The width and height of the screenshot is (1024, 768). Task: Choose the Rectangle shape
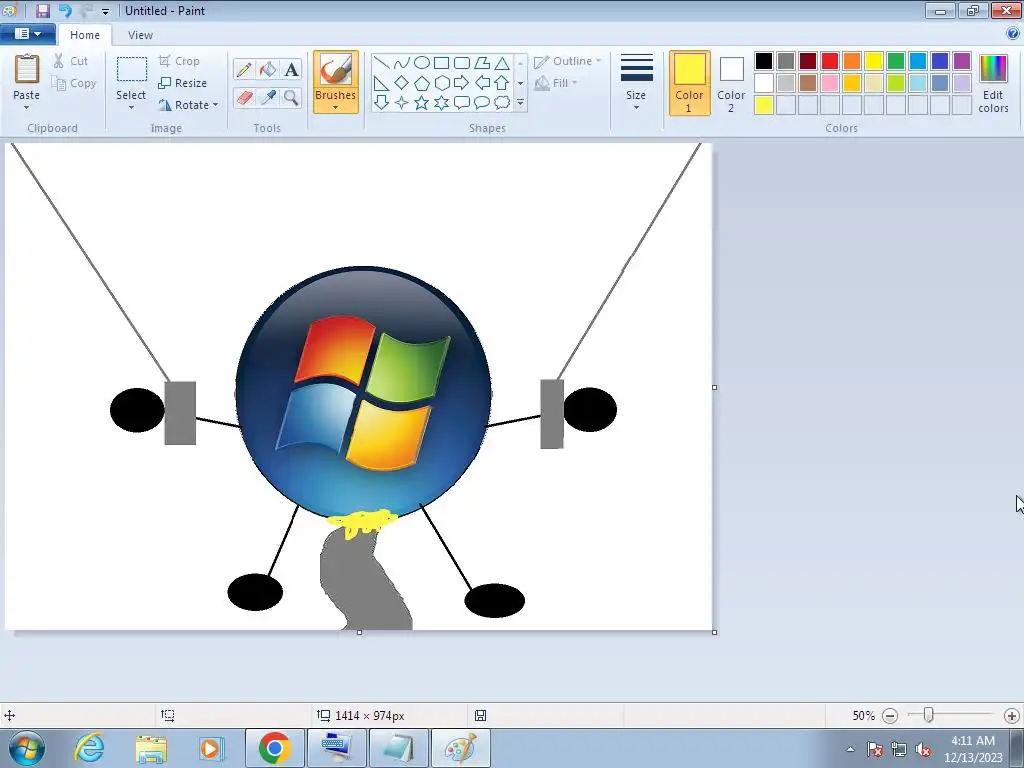(441, 63)
